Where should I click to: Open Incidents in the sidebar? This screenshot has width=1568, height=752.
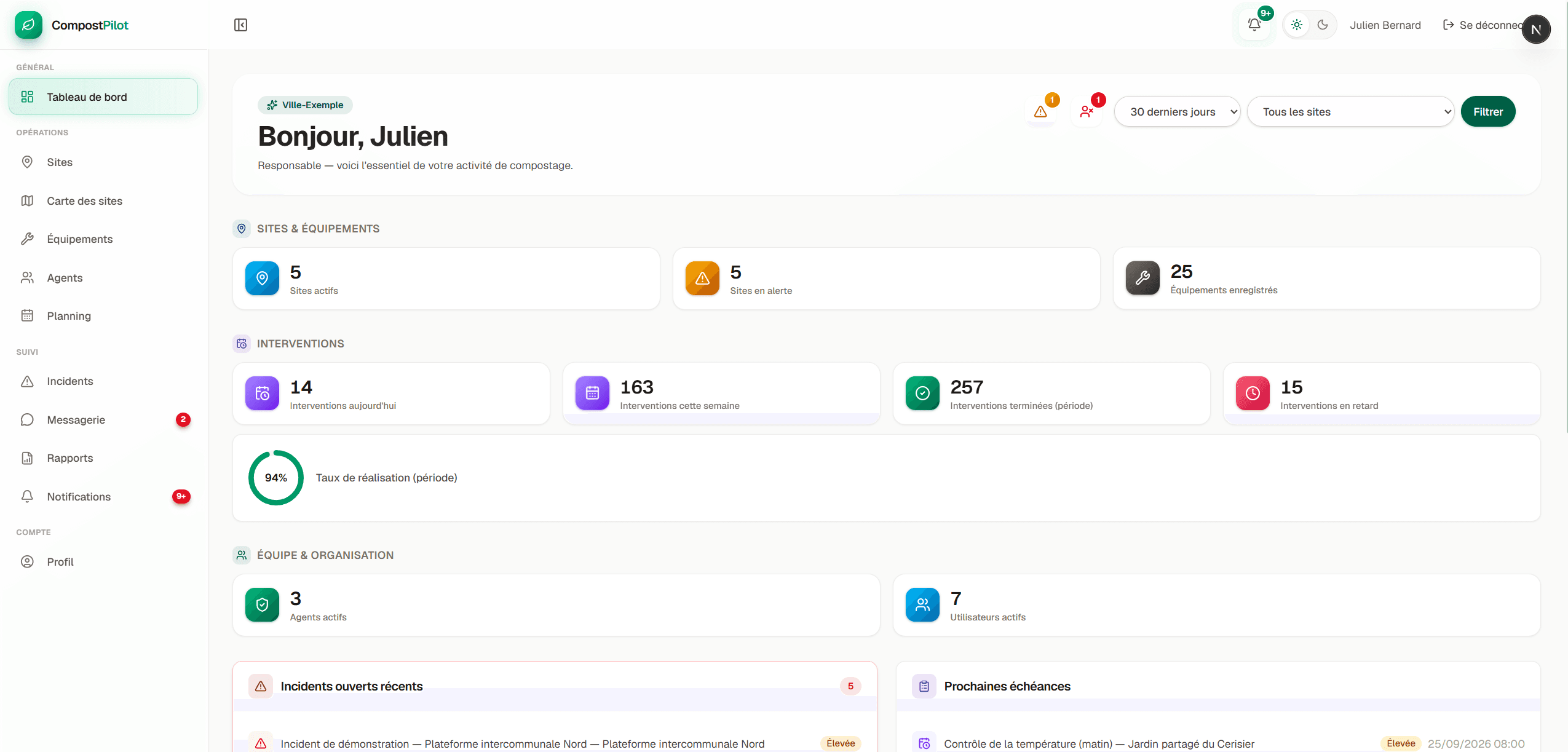point(103,381)
